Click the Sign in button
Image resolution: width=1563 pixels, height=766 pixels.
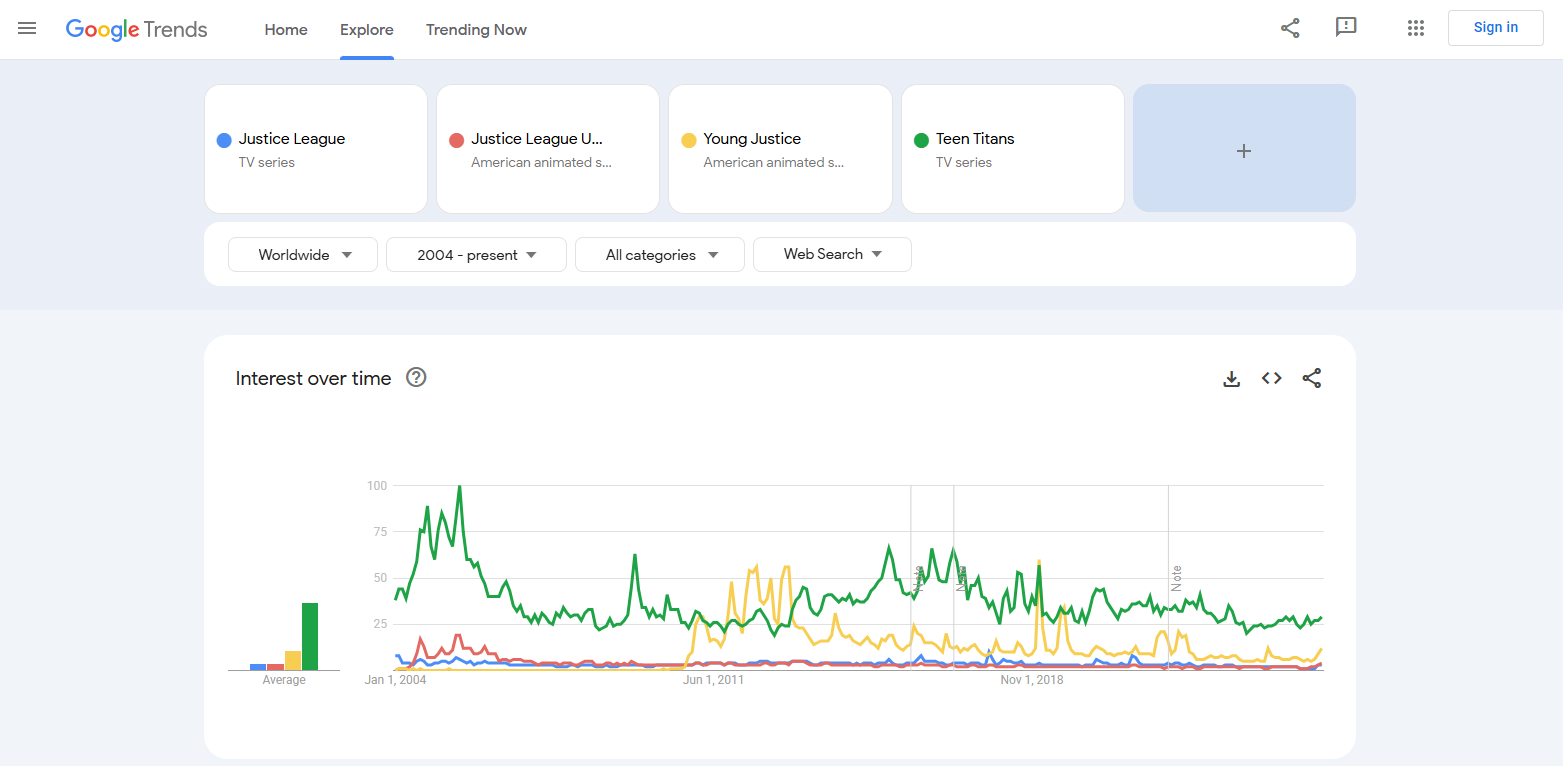[x=1495, y=28]
